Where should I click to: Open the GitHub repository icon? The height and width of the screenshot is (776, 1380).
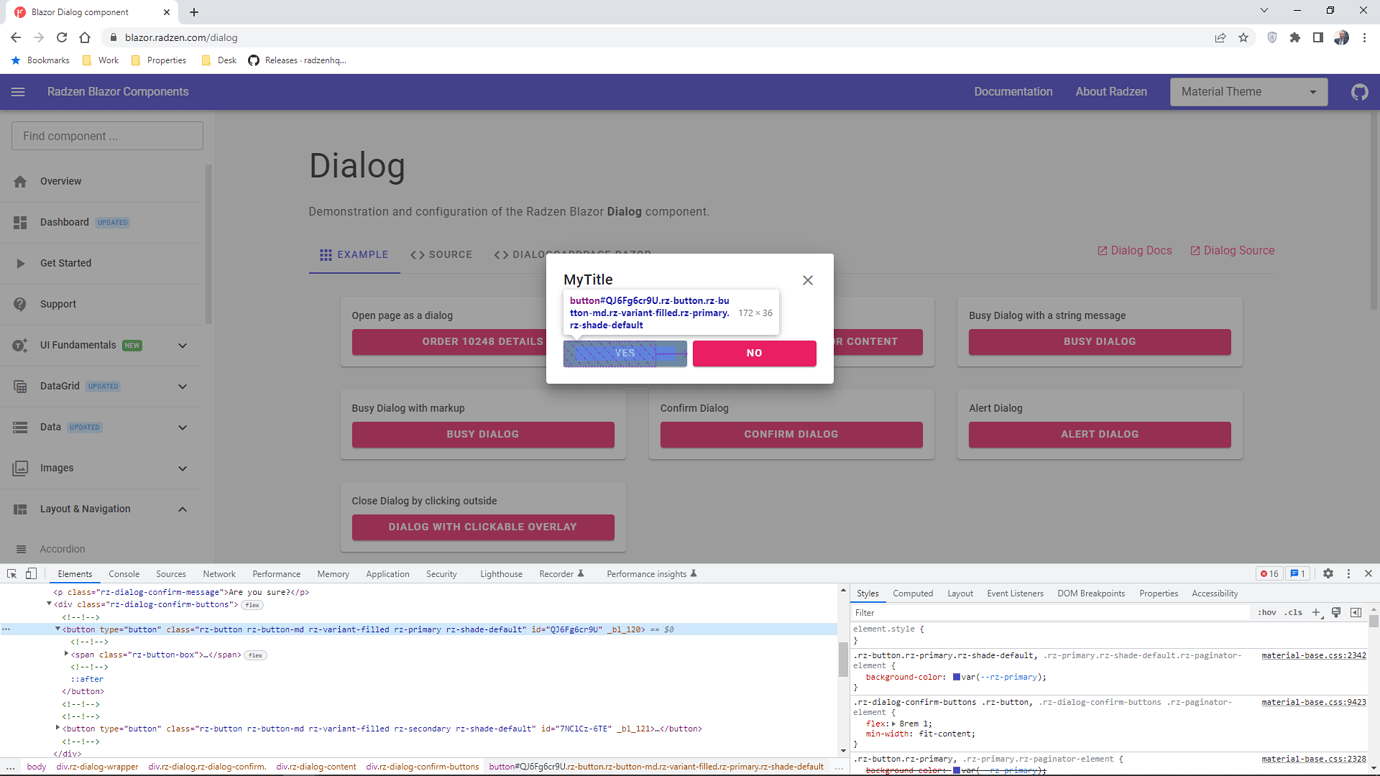[x=1359, y=92]
